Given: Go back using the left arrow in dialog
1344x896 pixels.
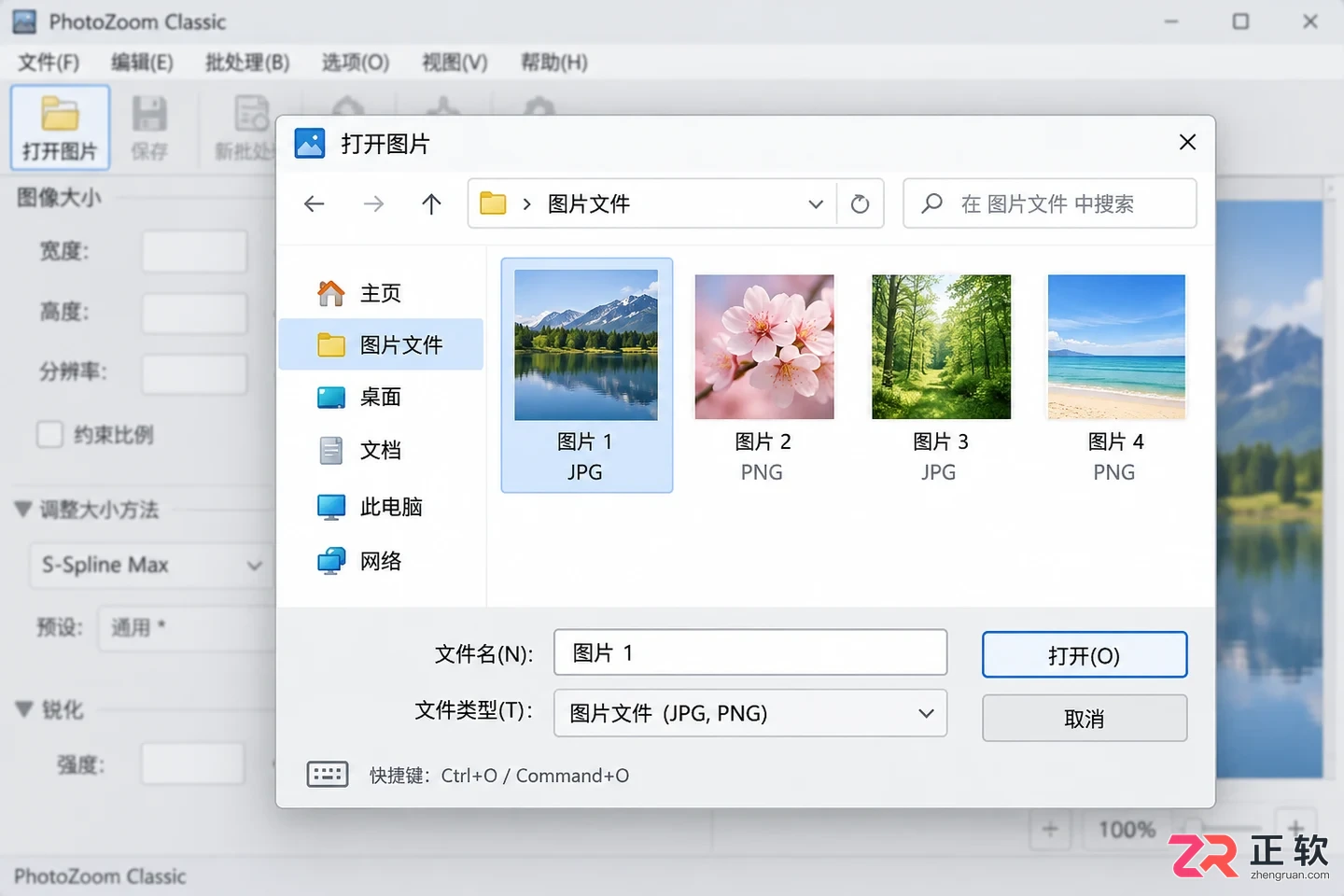Looking at the screenshot, I should coord(315,203).
